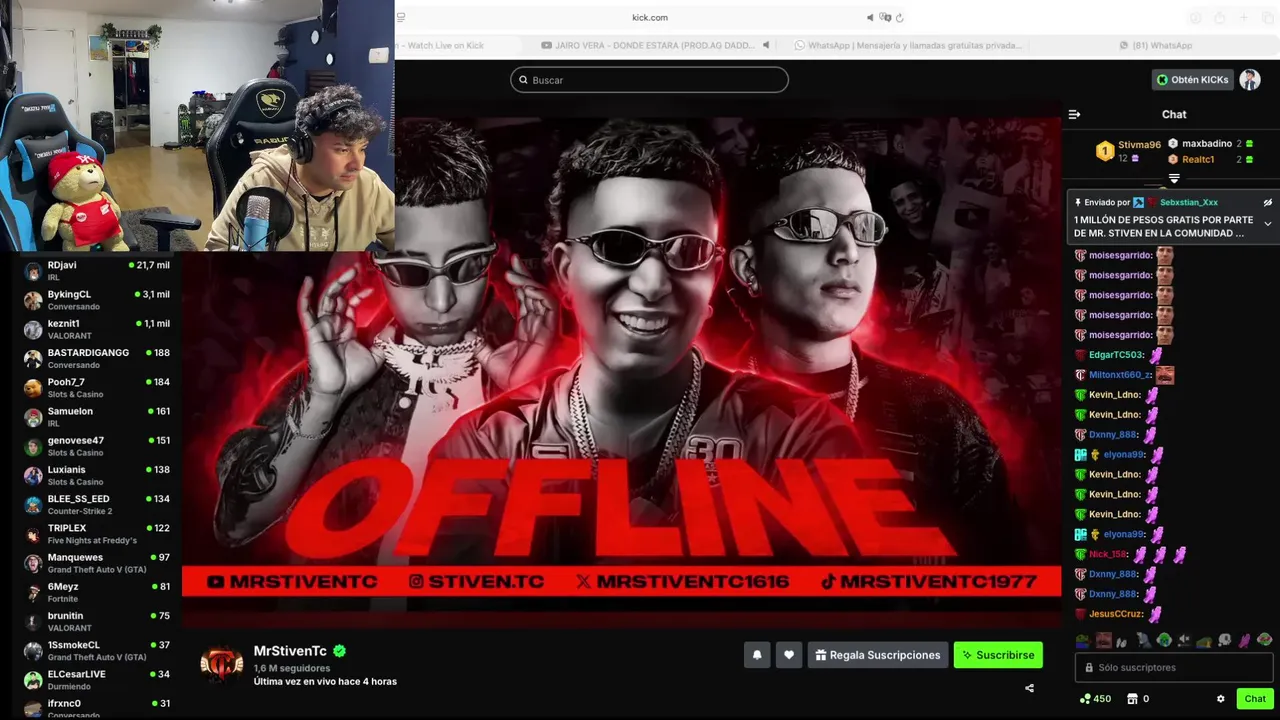Click the 450 channel points icon
The image size is (1280, 720).
click(x=1085, y=699)
